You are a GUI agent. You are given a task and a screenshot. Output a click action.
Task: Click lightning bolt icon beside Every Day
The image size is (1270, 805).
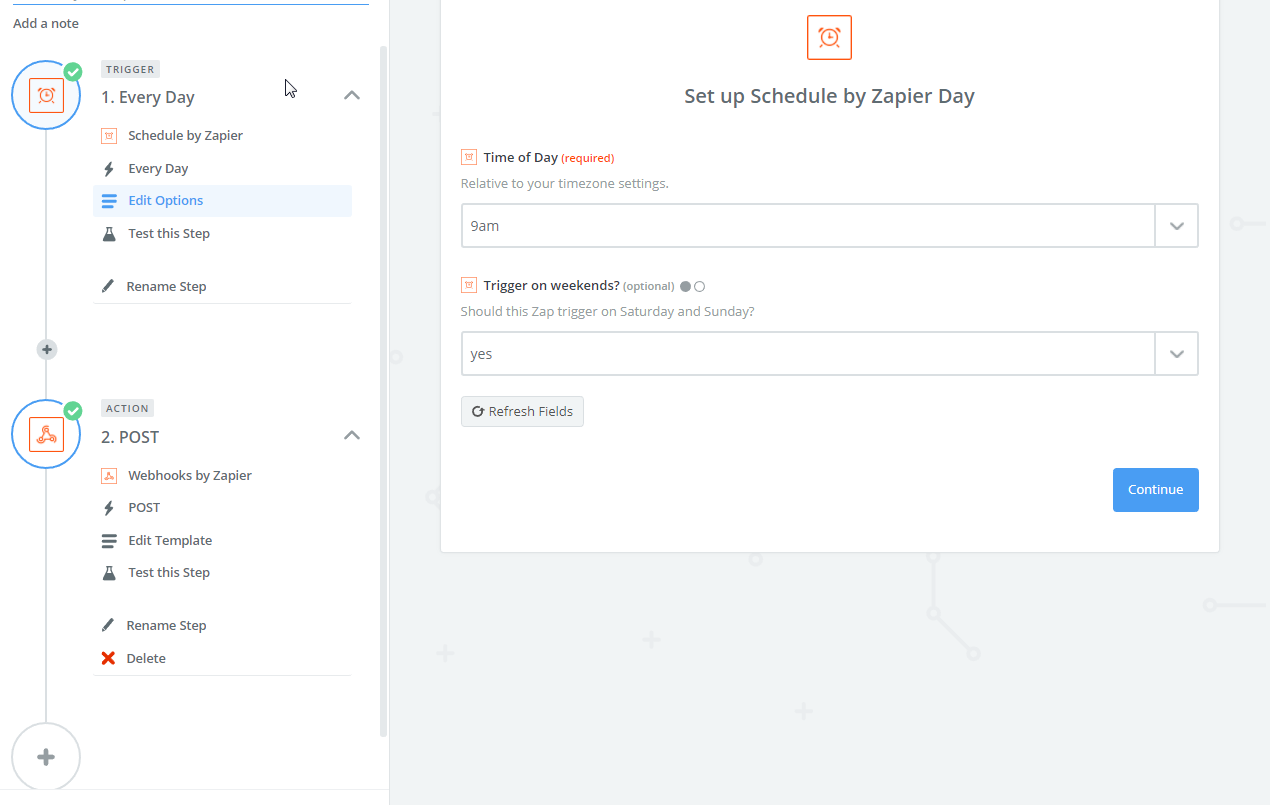coord(109,169)
